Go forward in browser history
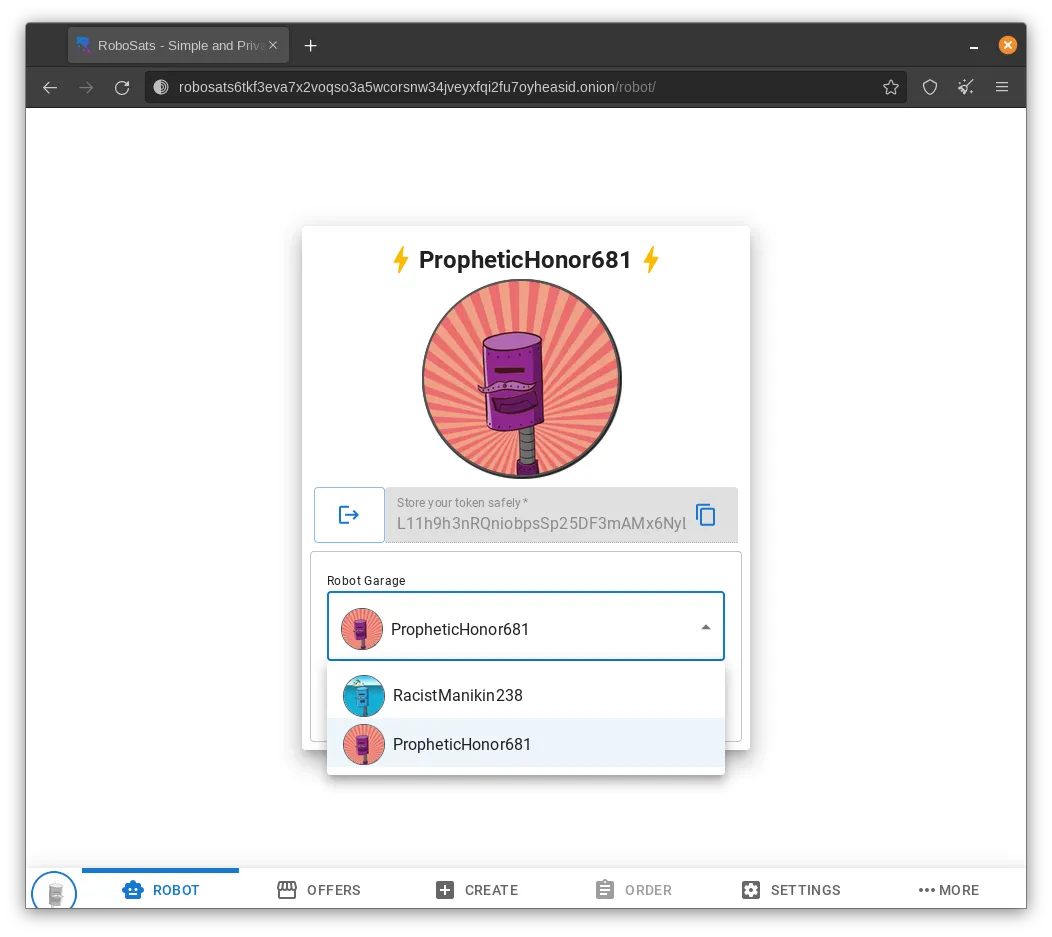 86,87
